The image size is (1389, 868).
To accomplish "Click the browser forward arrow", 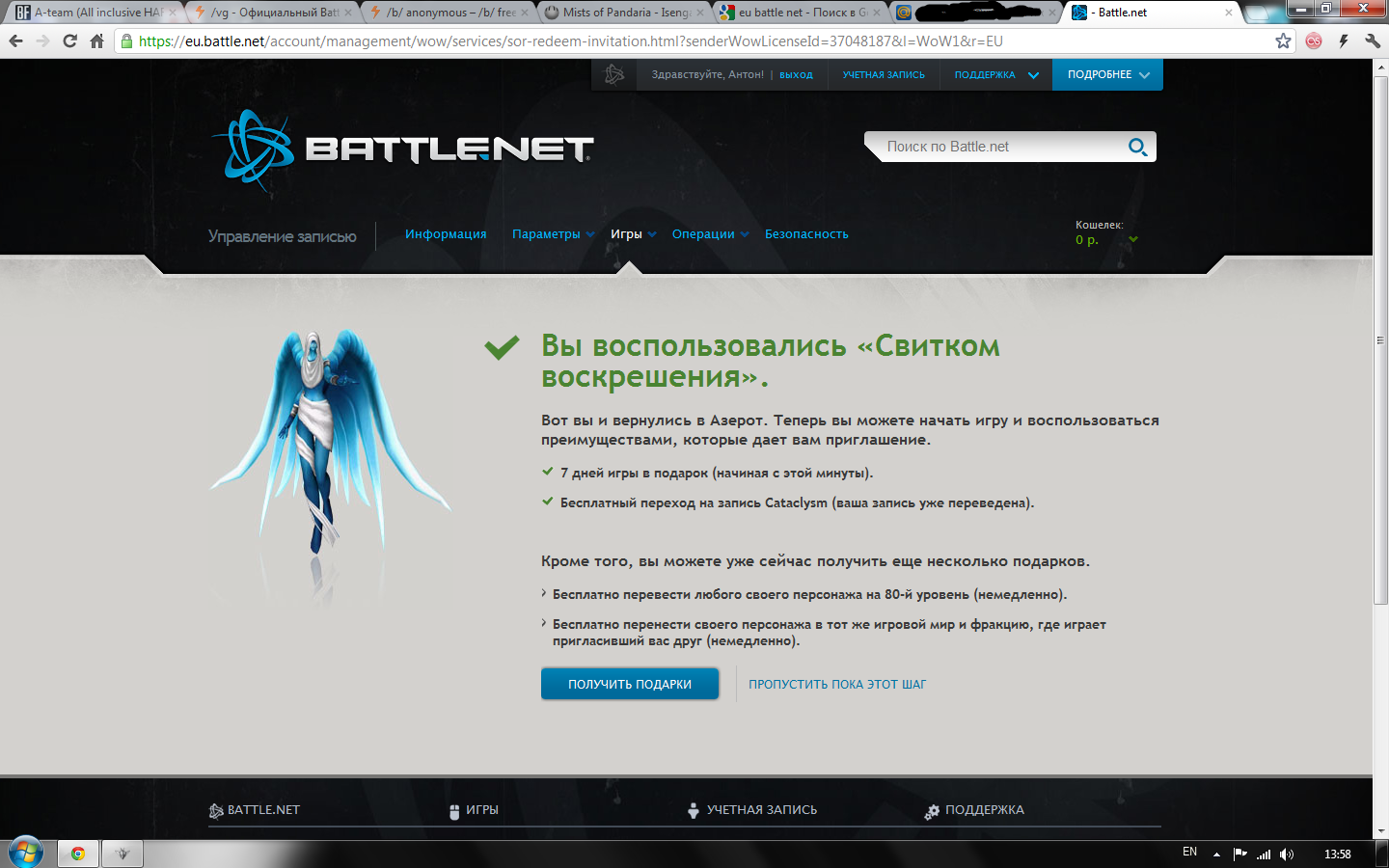I will [42, 41].
